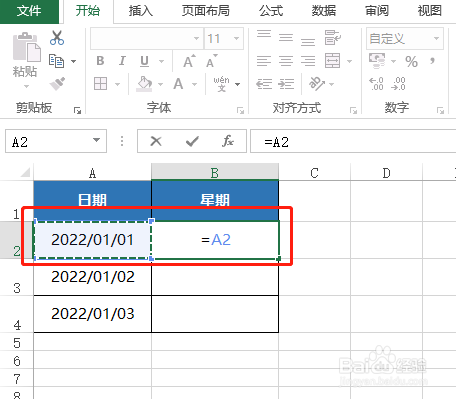The width and height of the screenshot is (456, 399).
Task: Switch to the 开始 tab
Action: click(88, 11)
